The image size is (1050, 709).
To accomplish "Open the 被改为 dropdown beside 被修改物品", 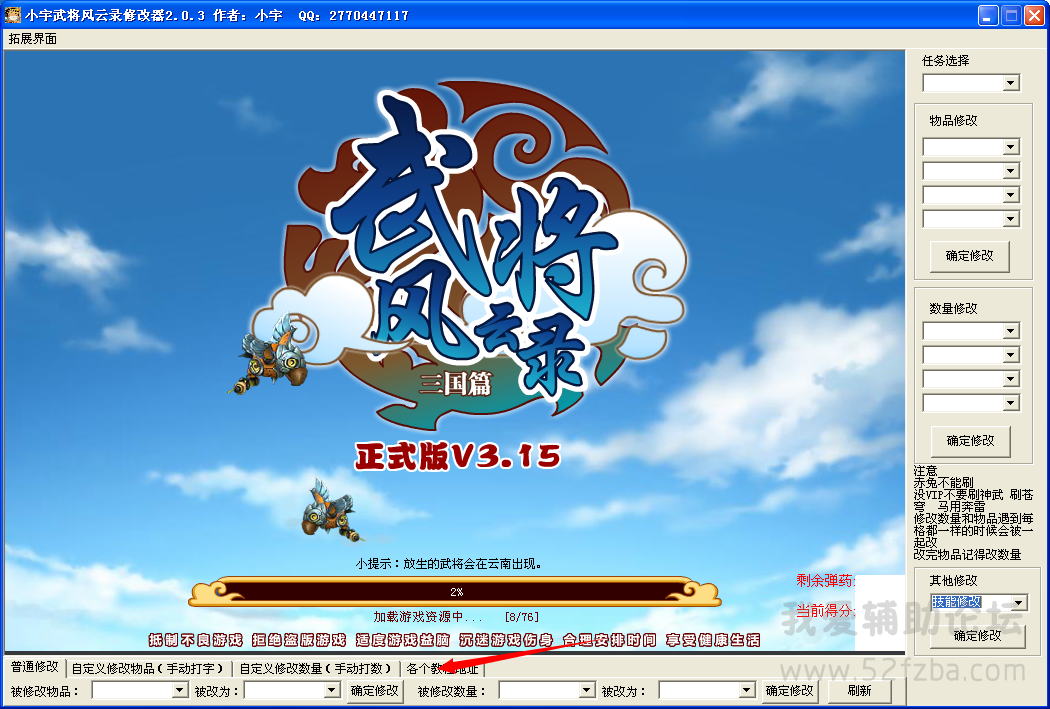I will pos(332,690).
